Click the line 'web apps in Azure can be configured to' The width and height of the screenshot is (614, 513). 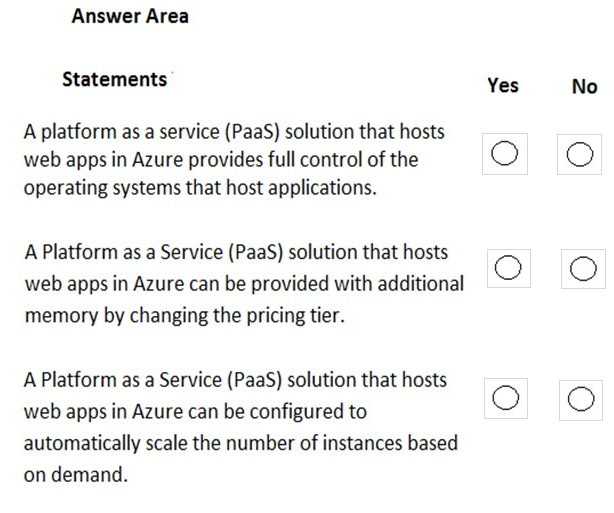point(195,411)
